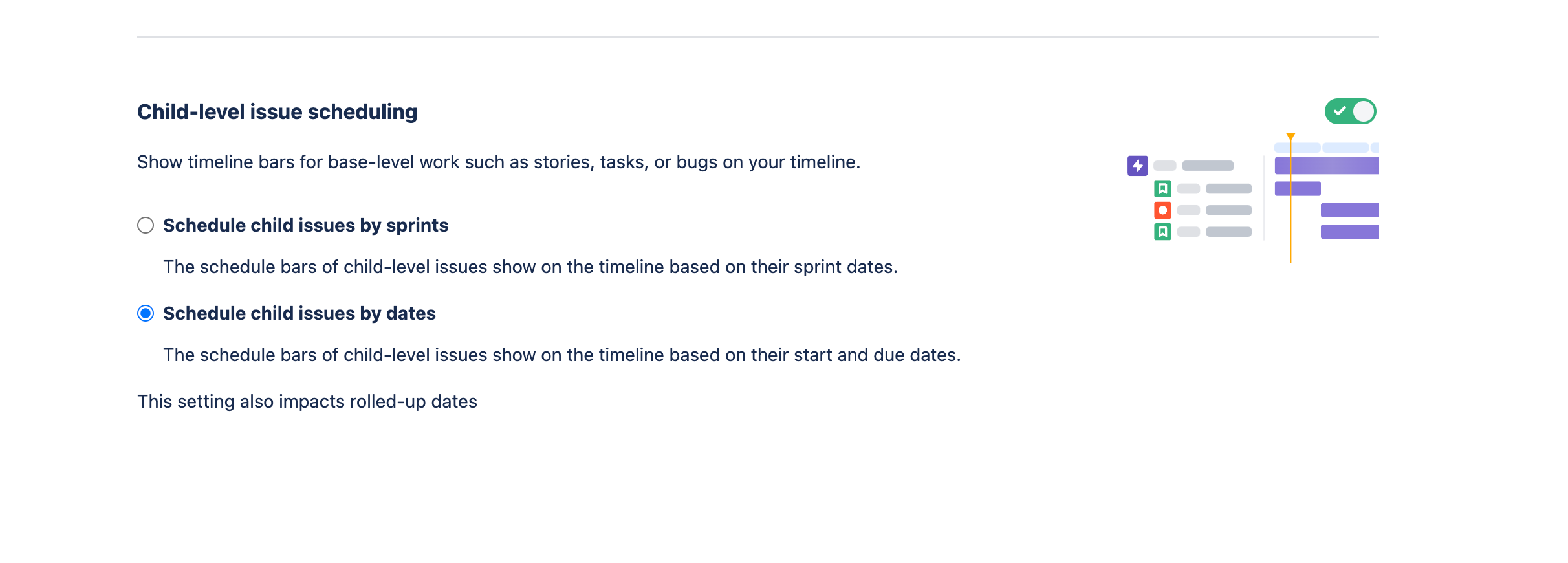1568x563 pixels.
Task: Click the light blue timeline header strip
Action: [x=1296, y=148]
